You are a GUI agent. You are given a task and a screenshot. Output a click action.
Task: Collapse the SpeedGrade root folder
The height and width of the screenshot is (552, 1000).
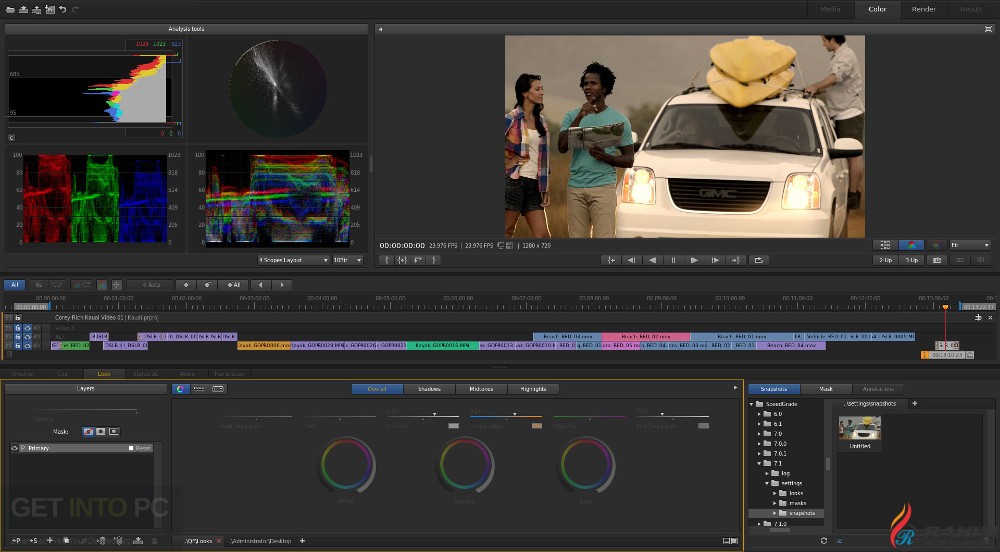[752, 404]
